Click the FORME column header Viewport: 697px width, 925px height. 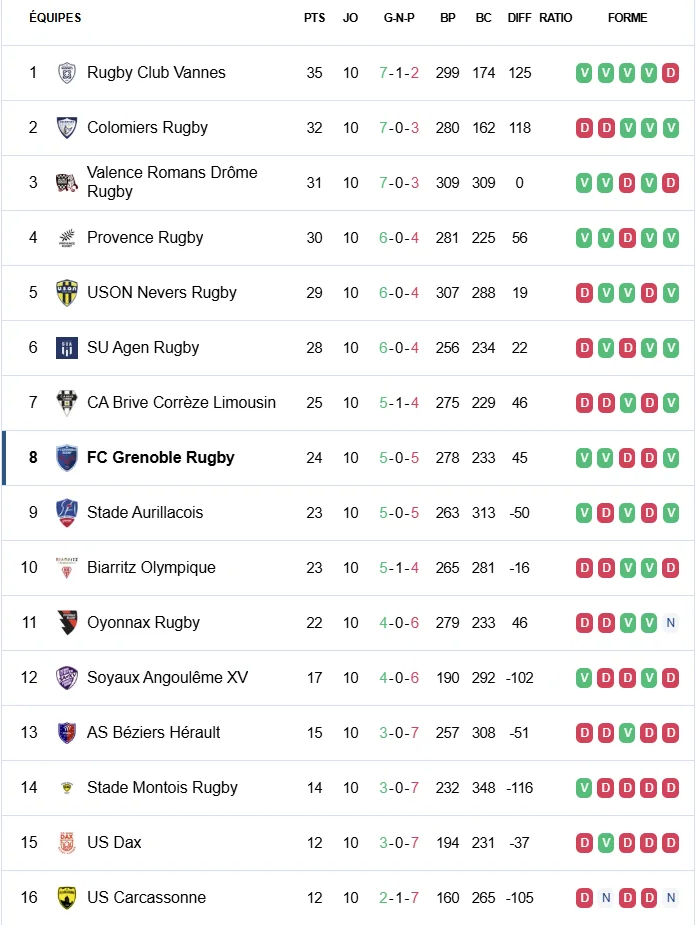627,18
